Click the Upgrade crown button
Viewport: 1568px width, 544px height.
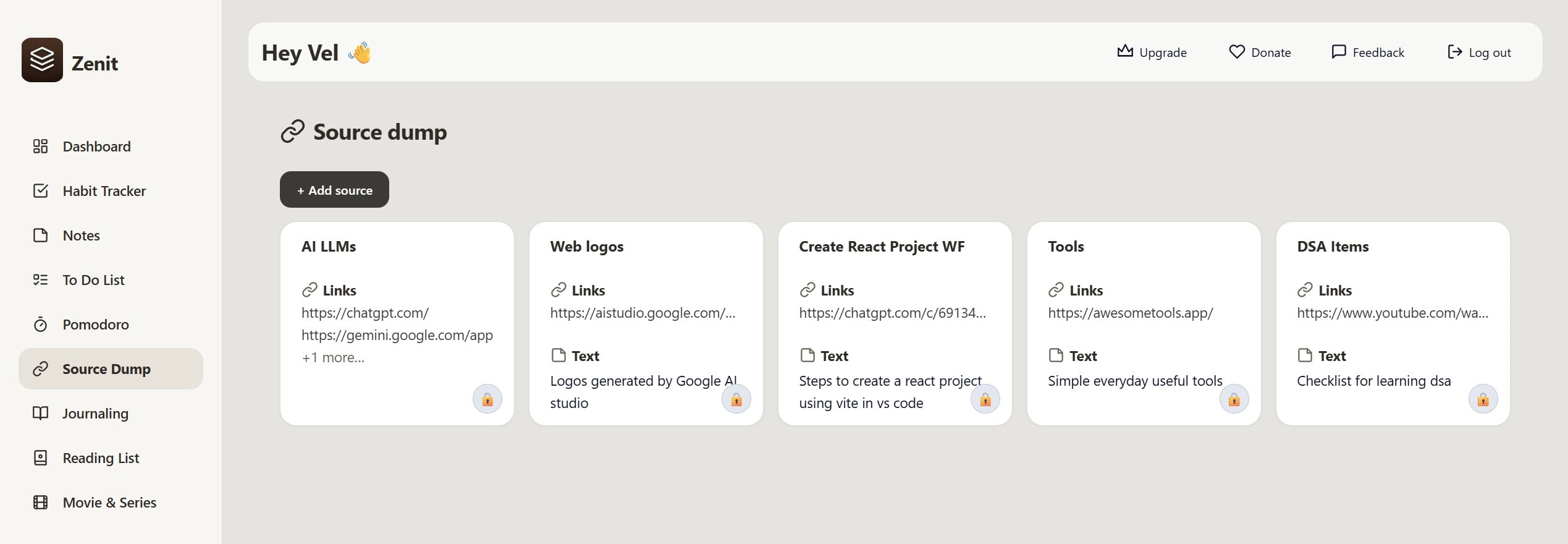1152,53
